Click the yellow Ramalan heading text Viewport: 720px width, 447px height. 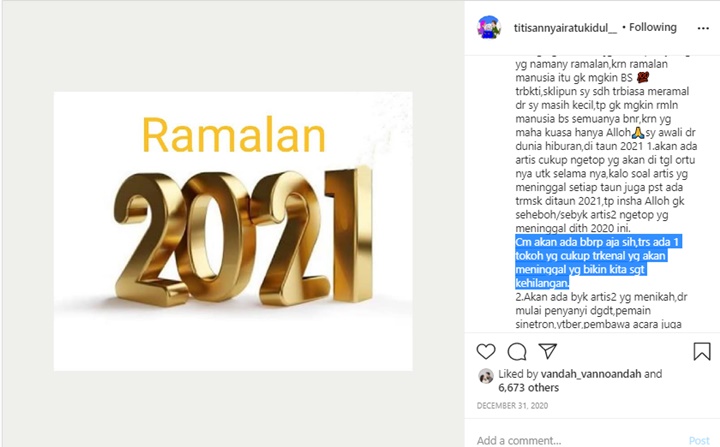point(234,135)
